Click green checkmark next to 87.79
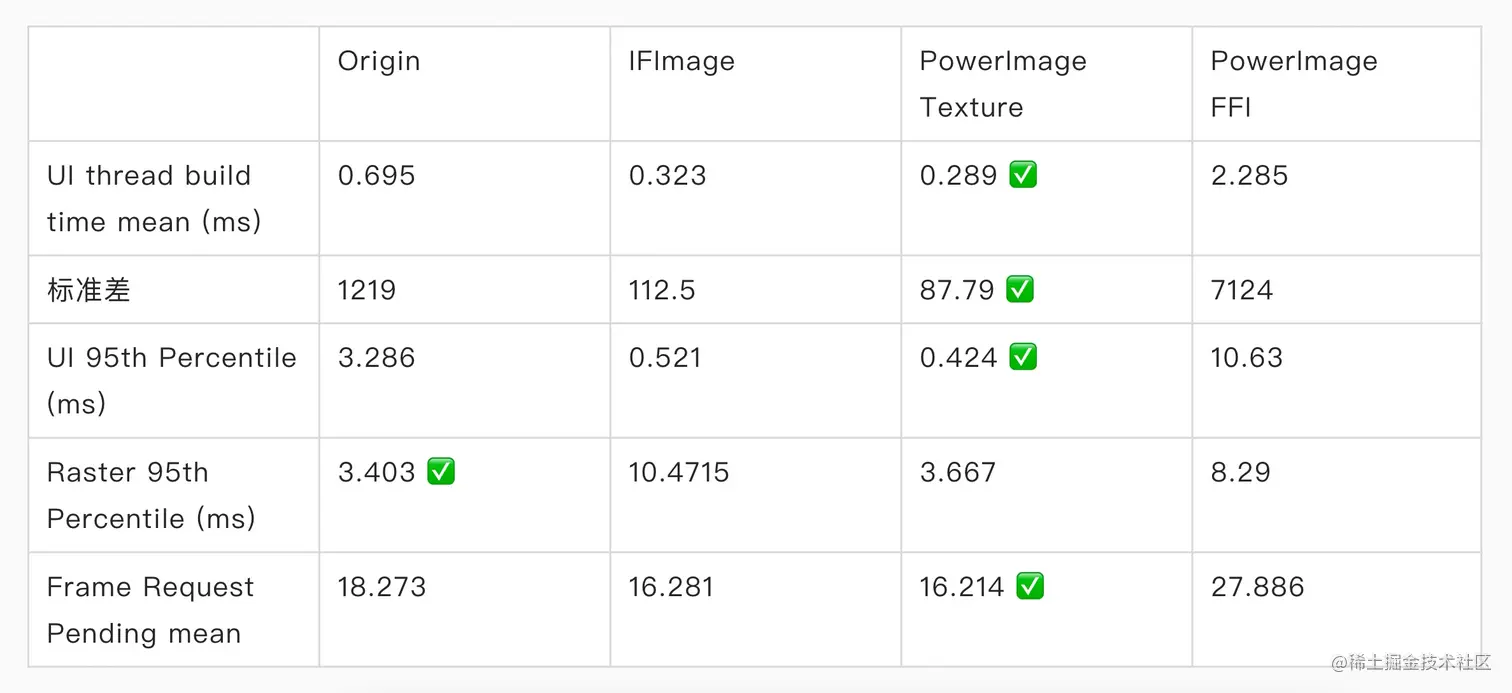 pos(1019,290)
